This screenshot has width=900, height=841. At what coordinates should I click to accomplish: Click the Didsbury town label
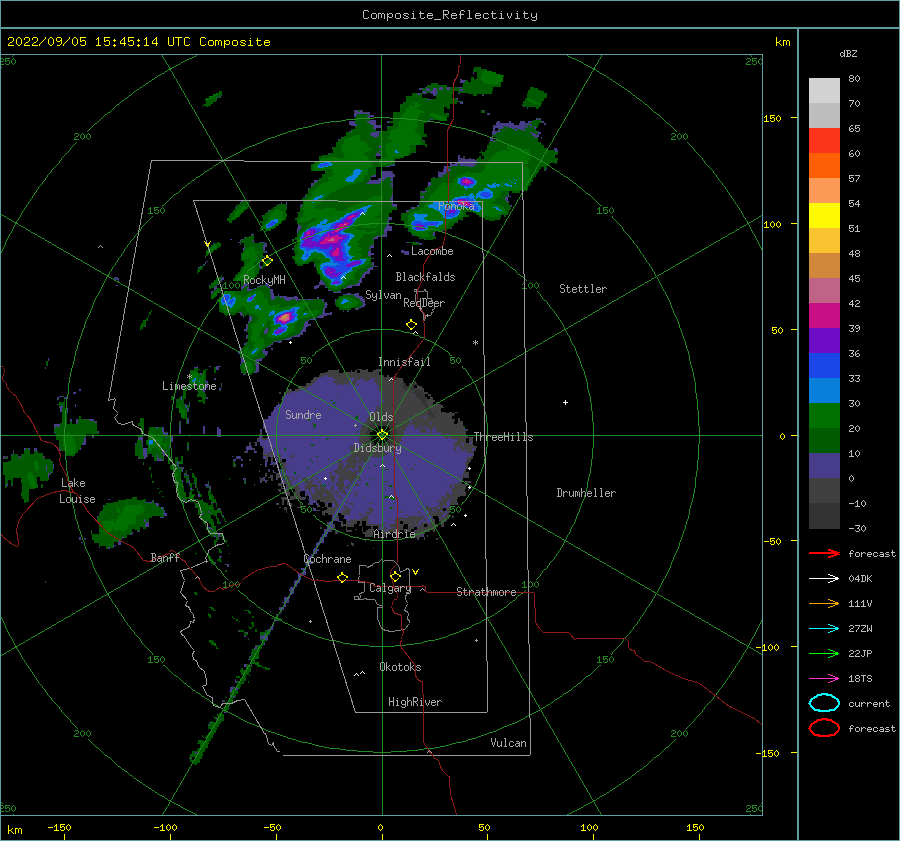377,448
